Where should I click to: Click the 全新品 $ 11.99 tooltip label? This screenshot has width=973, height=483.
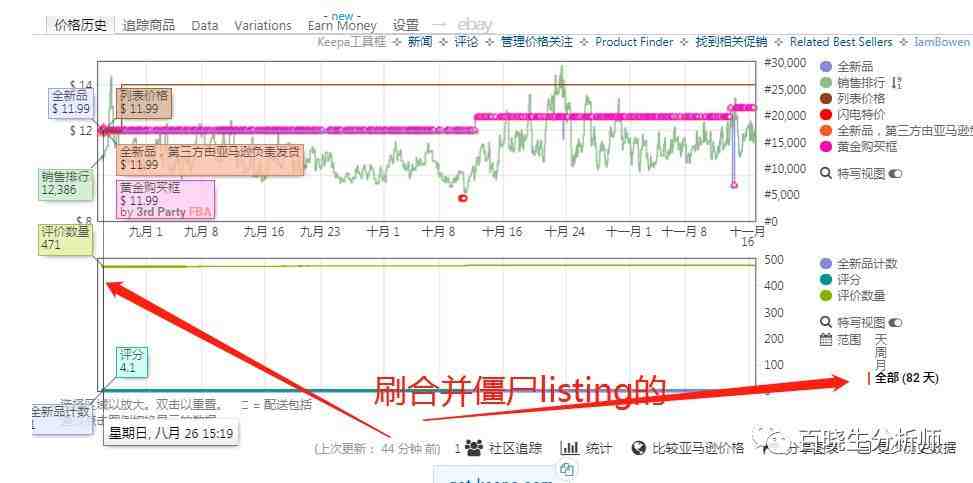point(72,102)
